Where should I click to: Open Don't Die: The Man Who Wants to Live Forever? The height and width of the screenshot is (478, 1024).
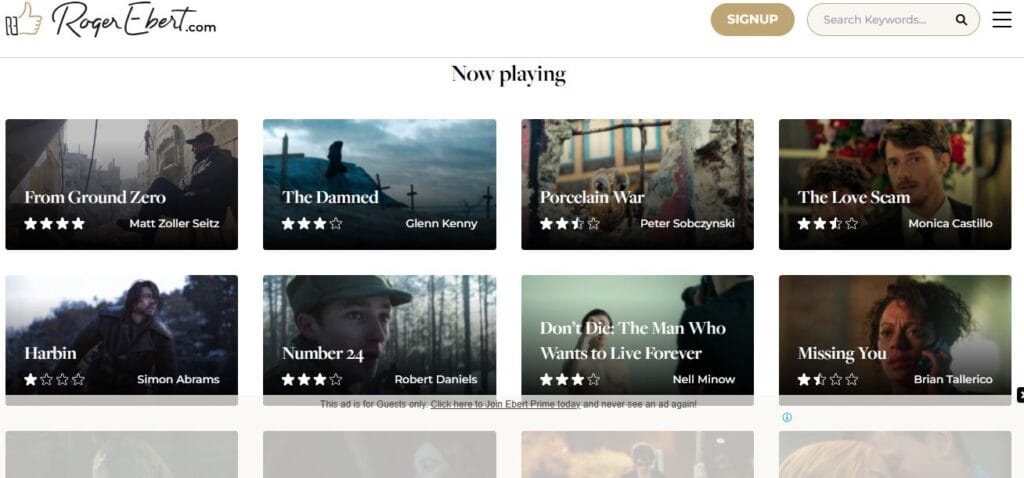[x=637, y=336]
